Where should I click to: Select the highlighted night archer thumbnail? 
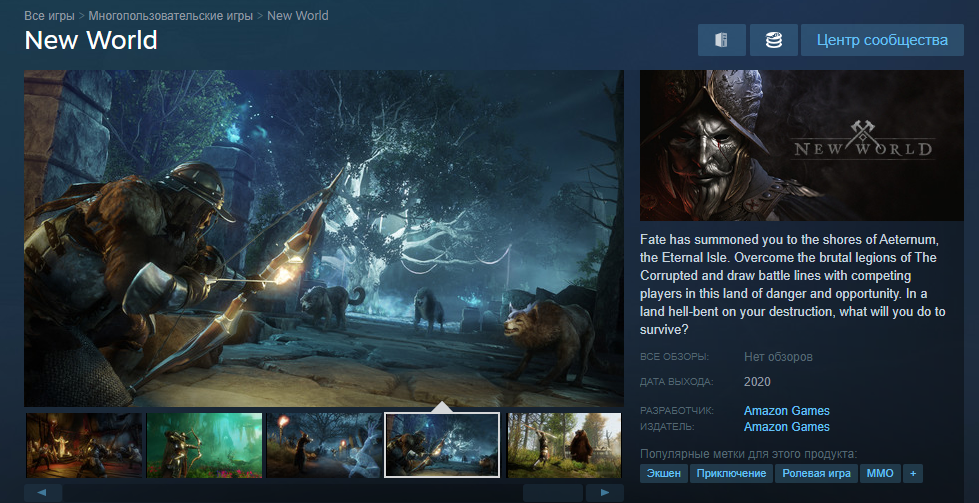(442, 445)
